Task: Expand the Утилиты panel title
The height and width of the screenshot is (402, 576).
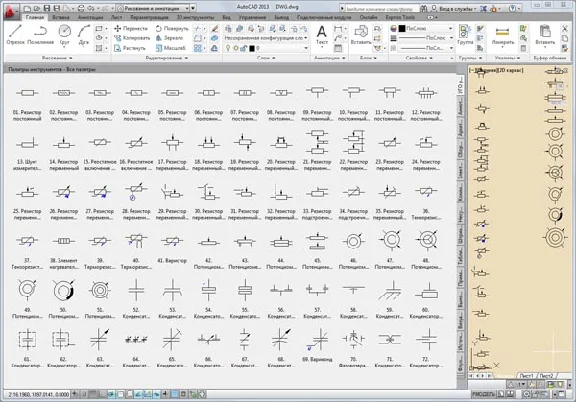Action: [x=507, y=58]
